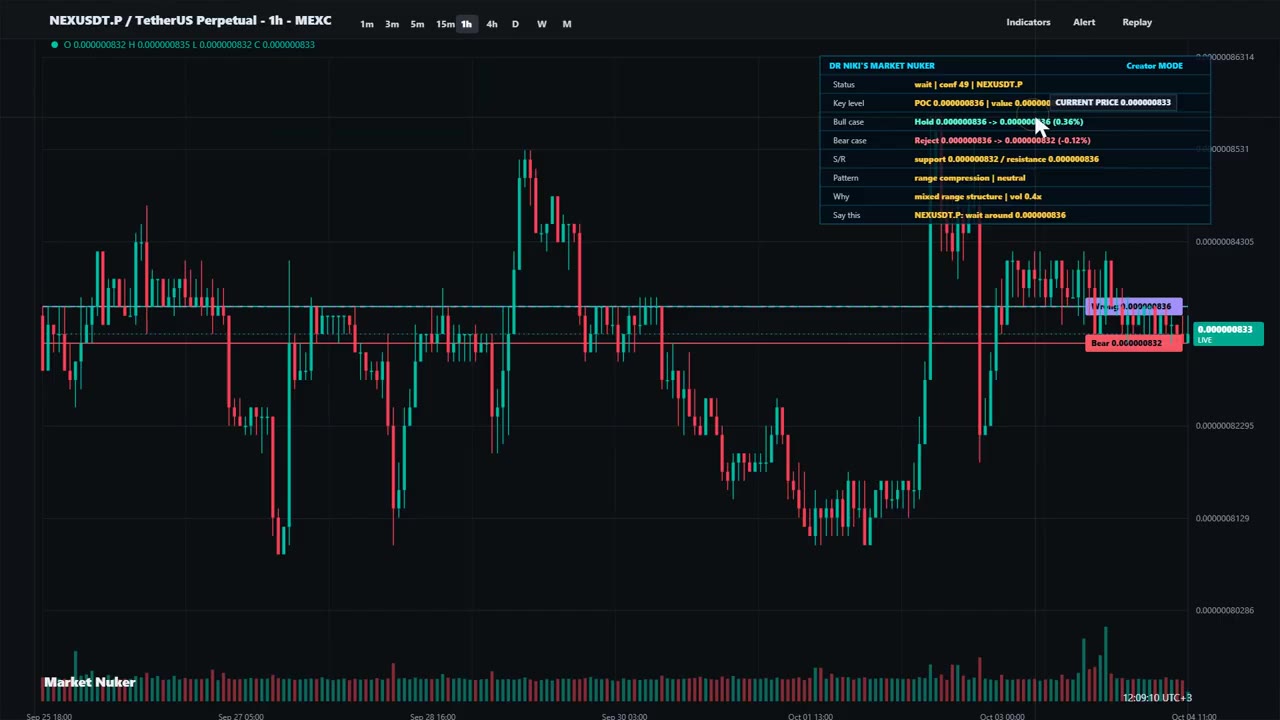The width and height of the screenshot is (1280, 720).
Task: Click the 0.00000084305 price axis label
Action: coord(1224,242)
